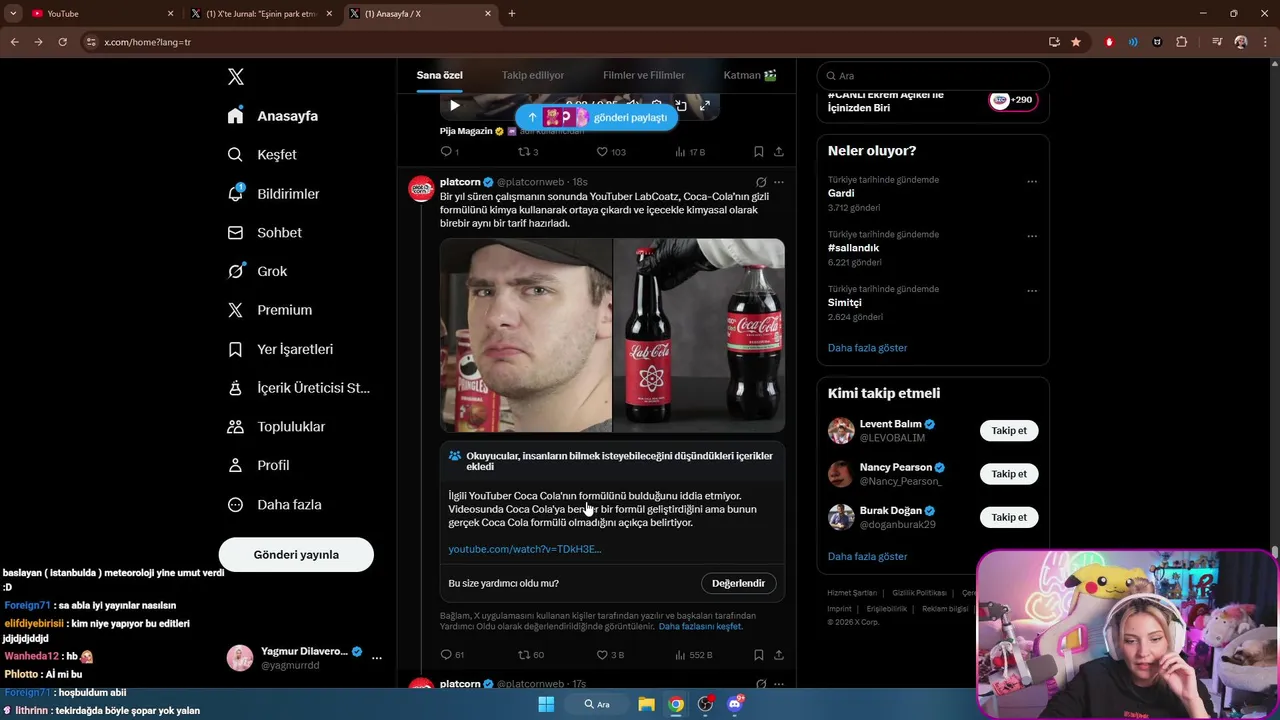The height and width of the screenshot is (720, 1280).
Task: Follow Burak Doğan with Takip et
Action: [1009, 517]
